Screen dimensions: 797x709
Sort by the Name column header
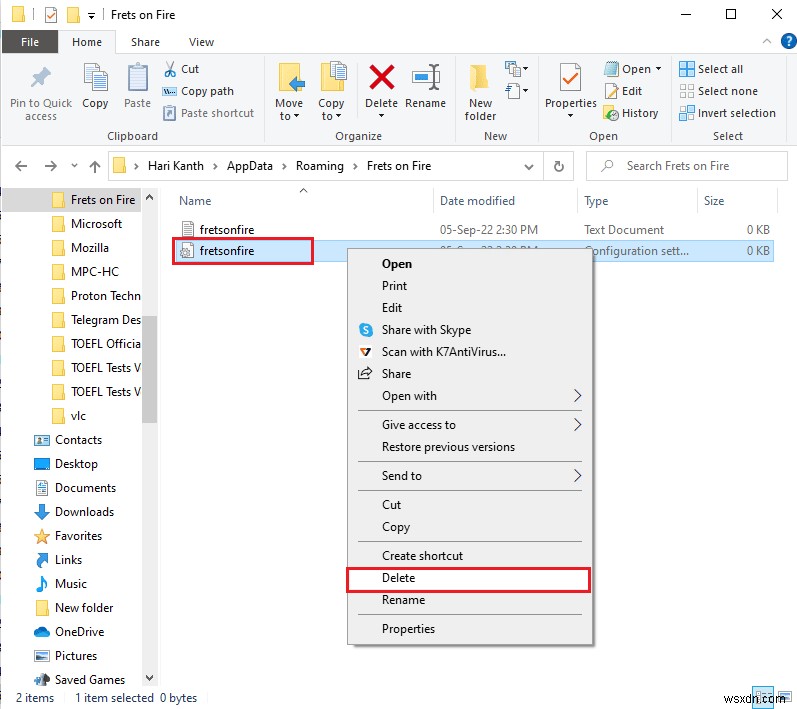(x=195, y=201)
